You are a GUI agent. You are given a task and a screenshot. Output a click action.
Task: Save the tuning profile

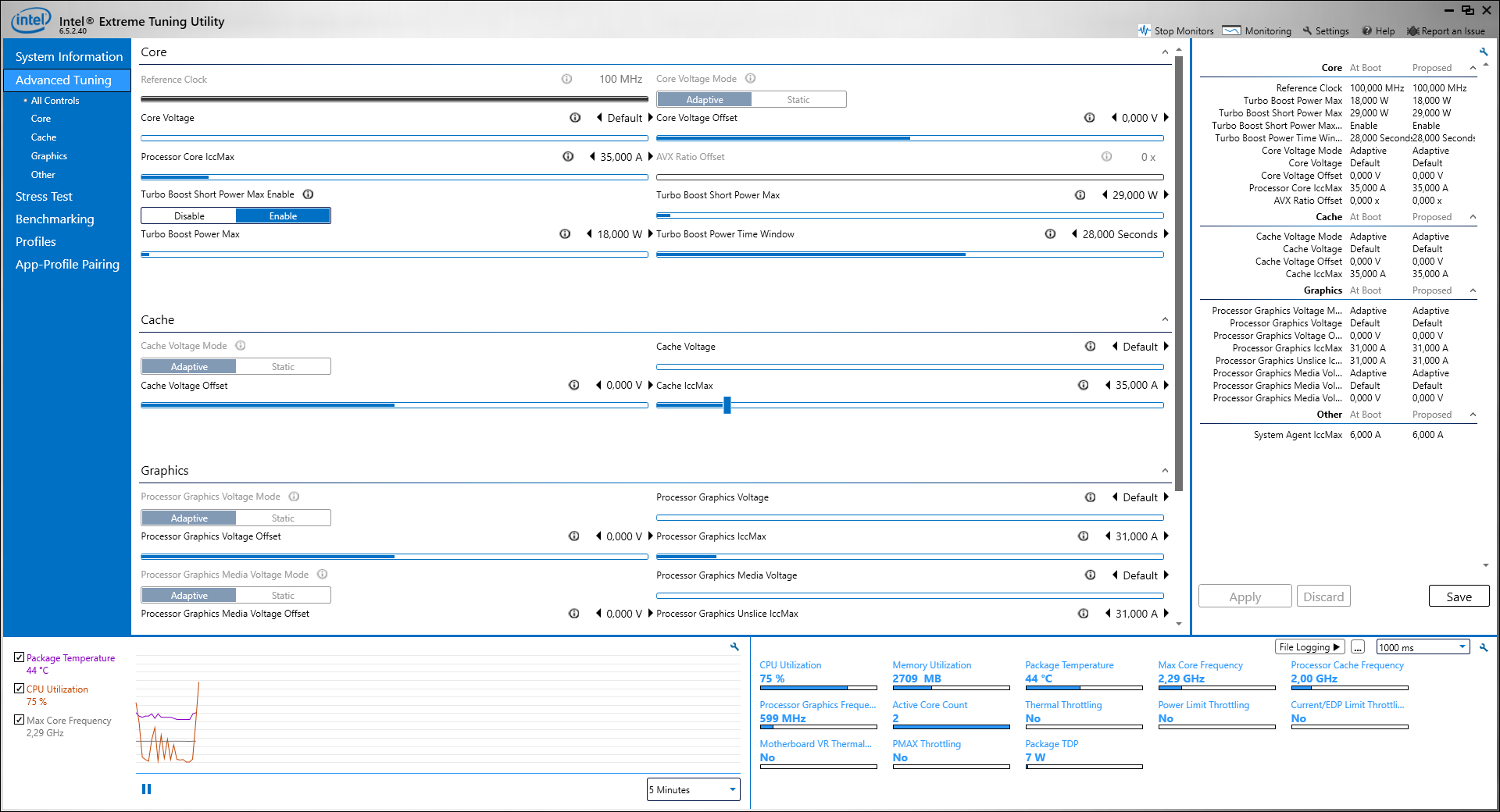point(1459,597)
